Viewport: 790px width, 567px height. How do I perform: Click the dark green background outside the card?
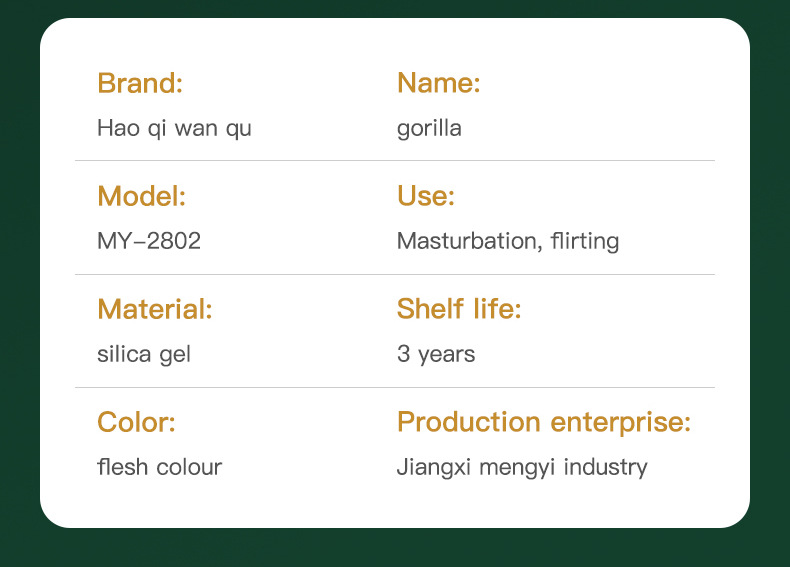coord(18,300)
